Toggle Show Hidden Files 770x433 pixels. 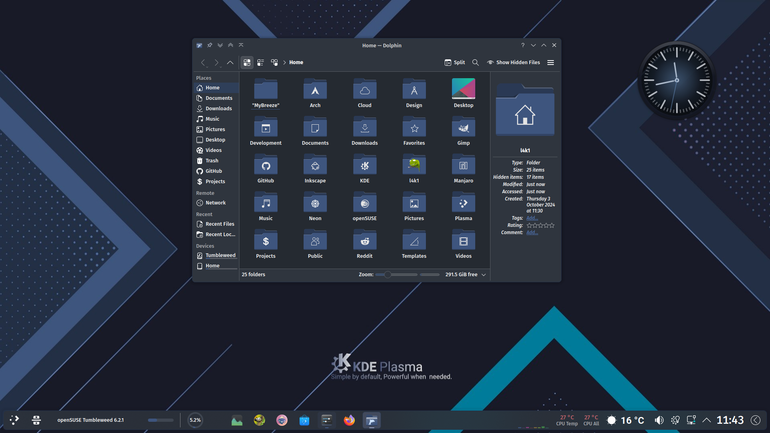tap(513, 62)
